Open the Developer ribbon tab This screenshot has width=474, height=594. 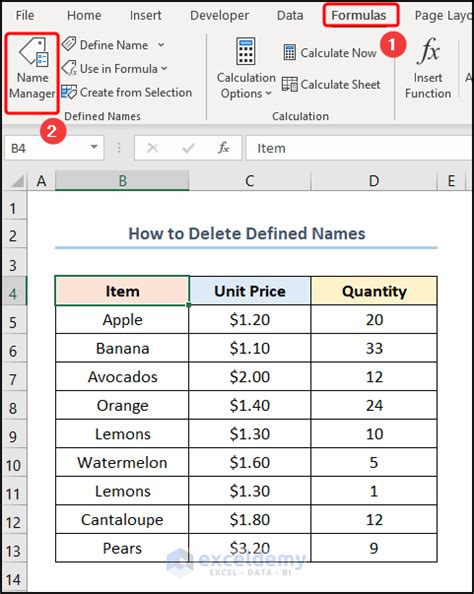coord(219,16)
